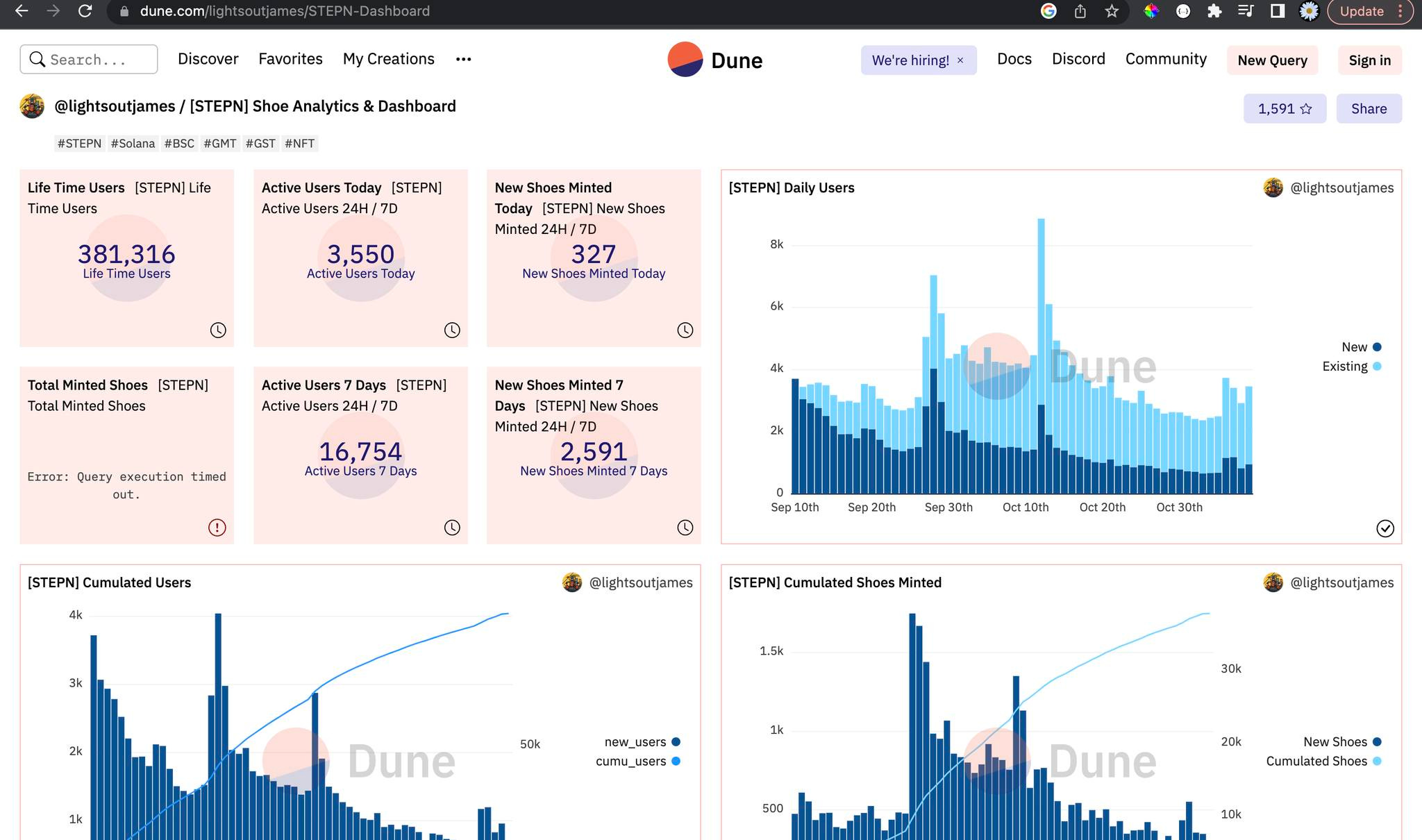
Task: Click the Search input field
Action: point(89,59)
